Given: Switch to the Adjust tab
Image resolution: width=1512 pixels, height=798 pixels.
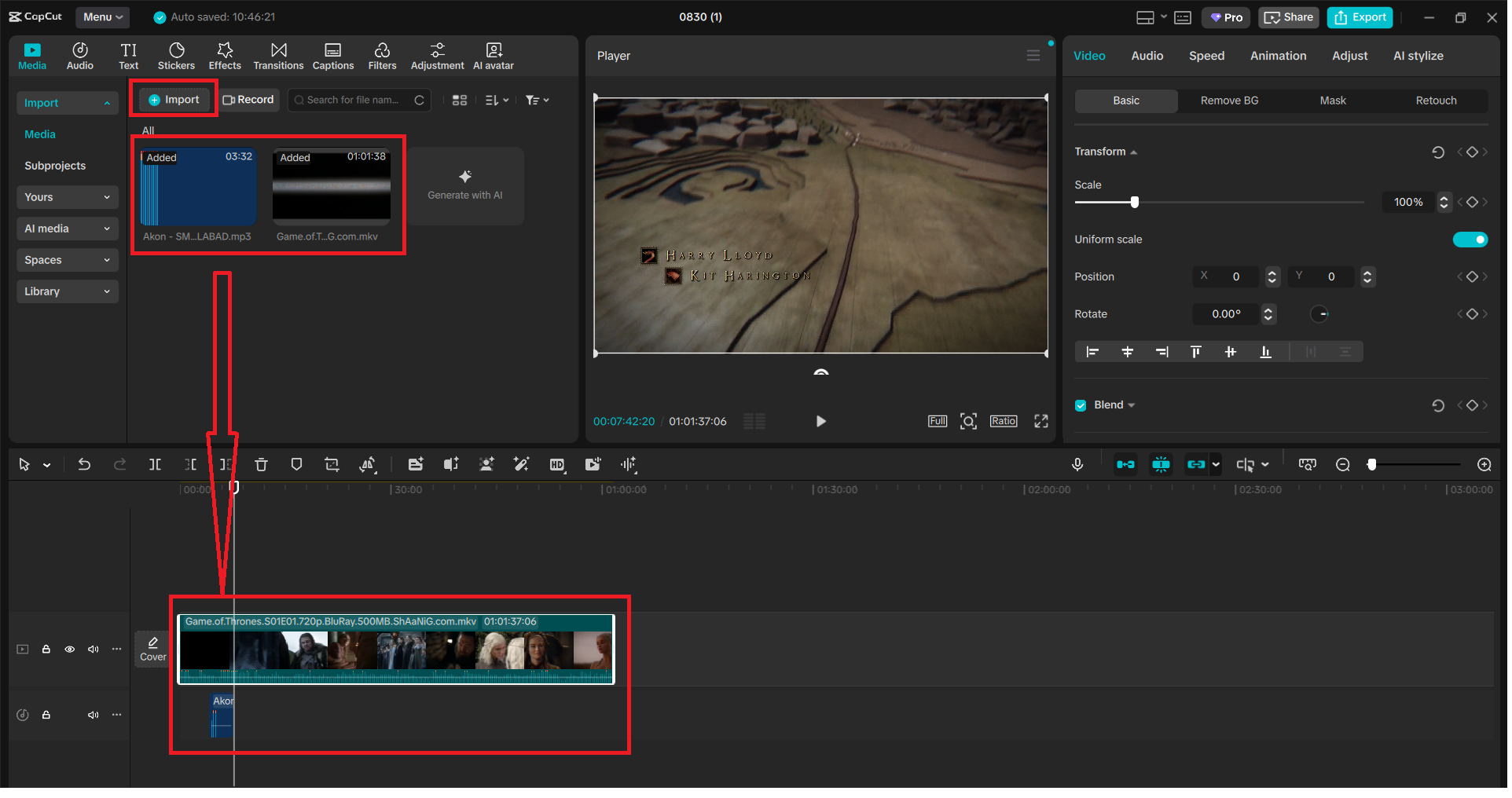Looking at the screenshot, I should pyautogui.click(x=1349, y=56).
